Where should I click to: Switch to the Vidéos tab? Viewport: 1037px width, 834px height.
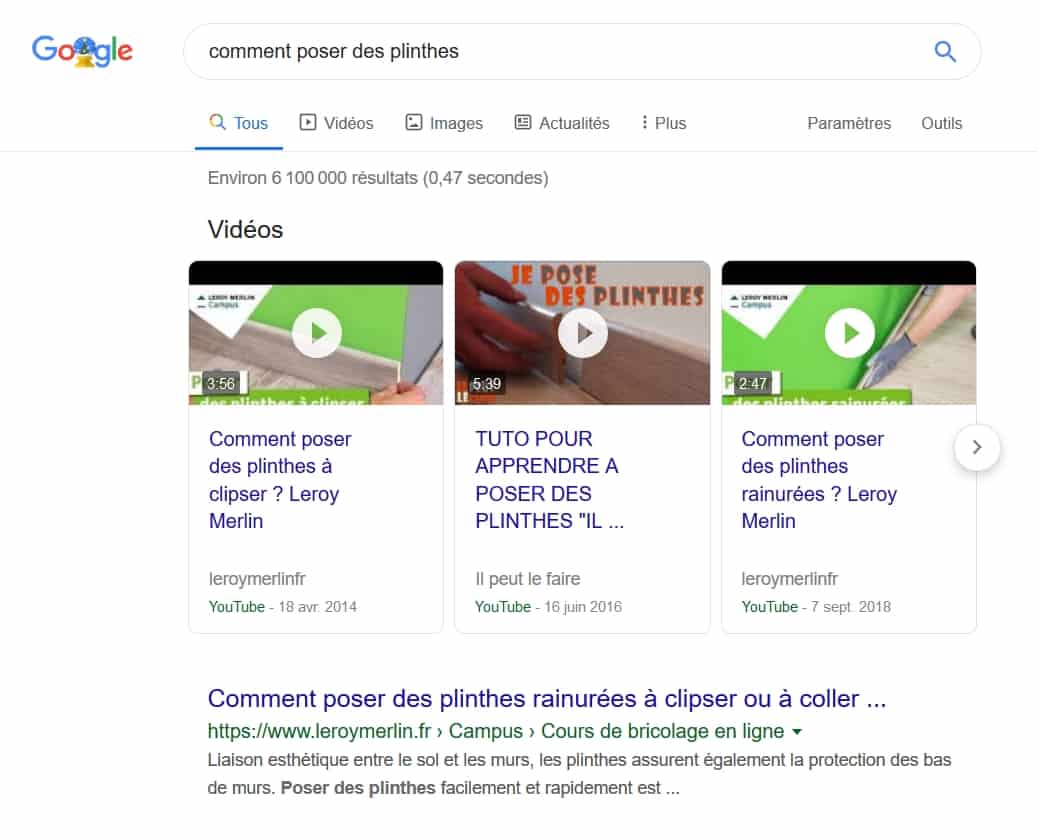click(336, 123)
